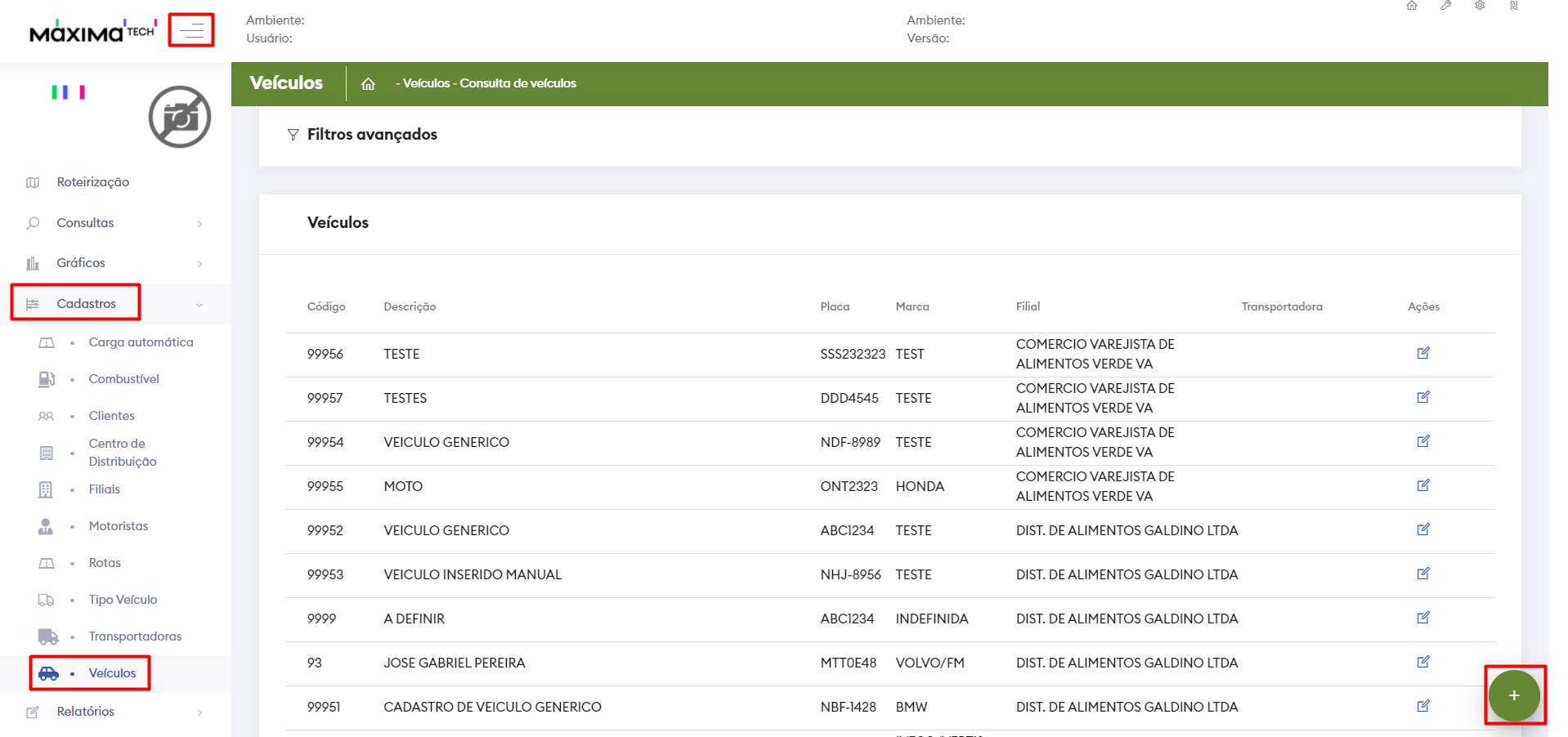This screenshot has height=737, width=1568.
Task: Click the profile photo placeholder icon
Action: click(180, 117)
